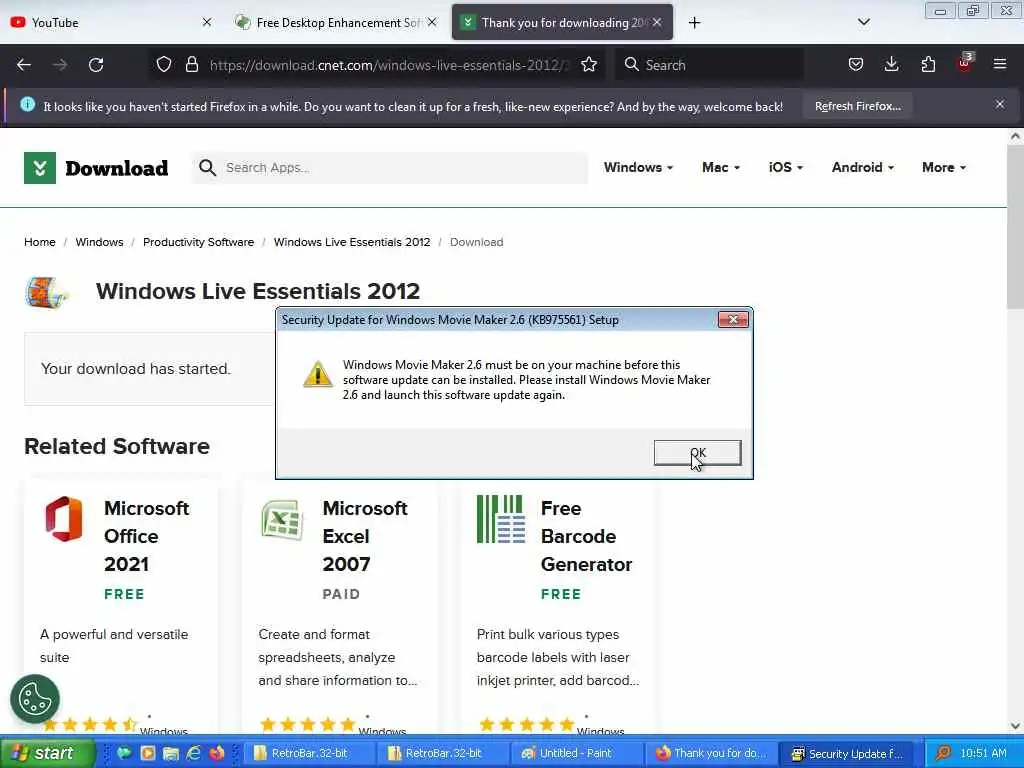Image resolution: width=1024 pixels, height=768 pixels.
Task: Reload the current page
Action: coord(96,65)
